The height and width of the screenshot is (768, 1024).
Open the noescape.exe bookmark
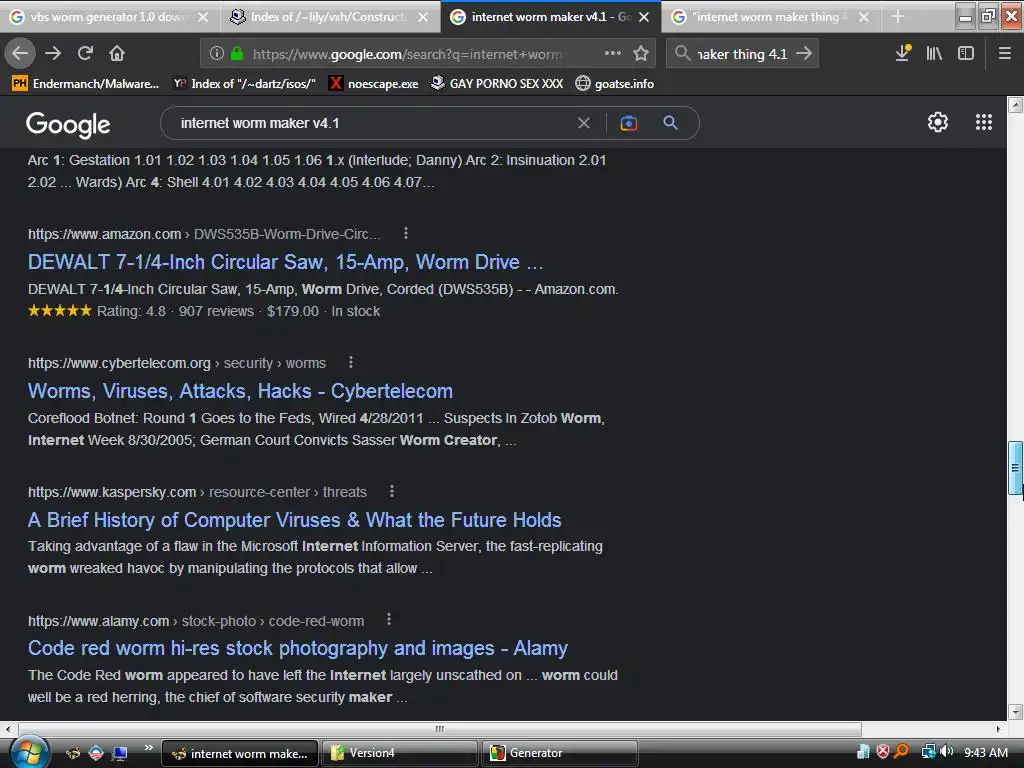pyautogui.click(x=374, y=84)
